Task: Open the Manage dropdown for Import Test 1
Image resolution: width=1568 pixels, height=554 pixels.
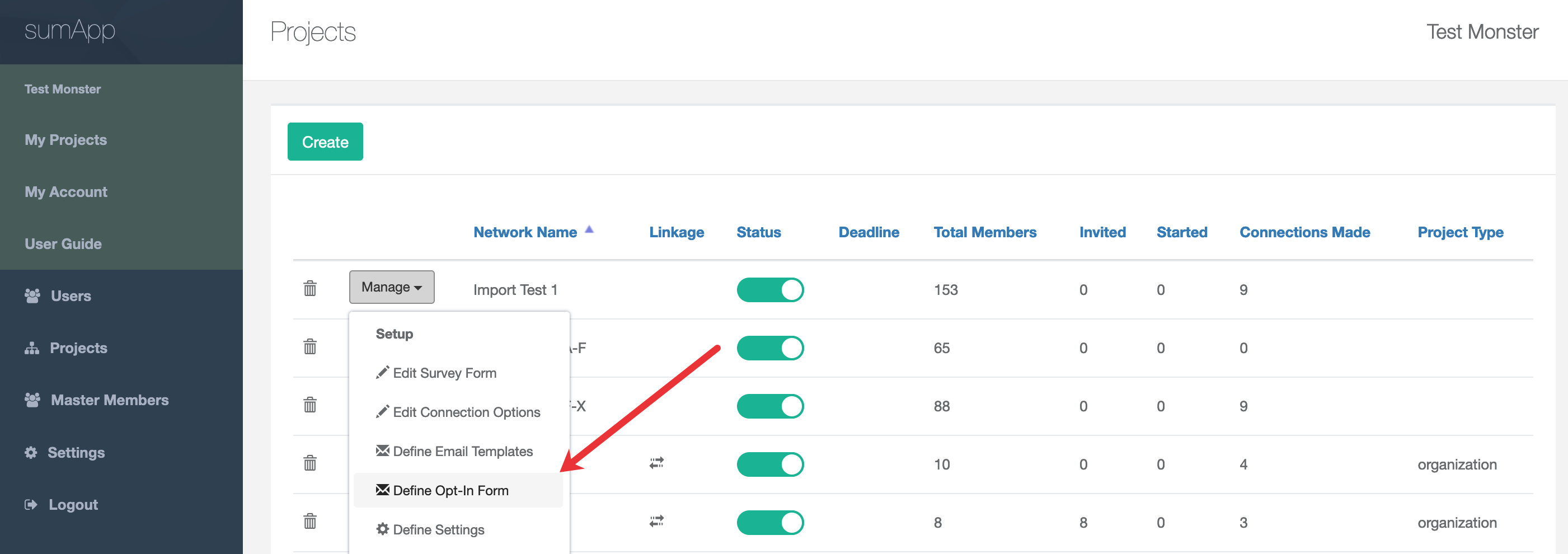Action: pyautogui.click(x=391, y=287)
